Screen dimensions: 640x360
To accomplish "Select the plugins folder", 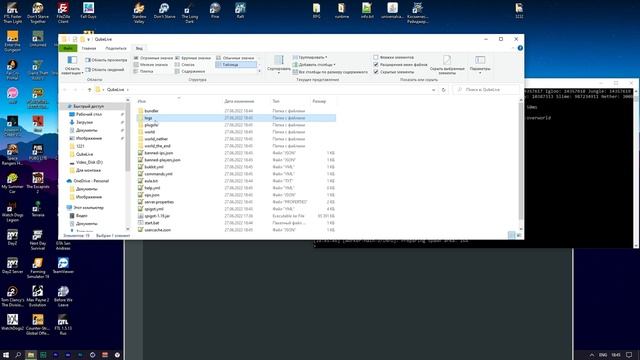I will pos(151,125).
